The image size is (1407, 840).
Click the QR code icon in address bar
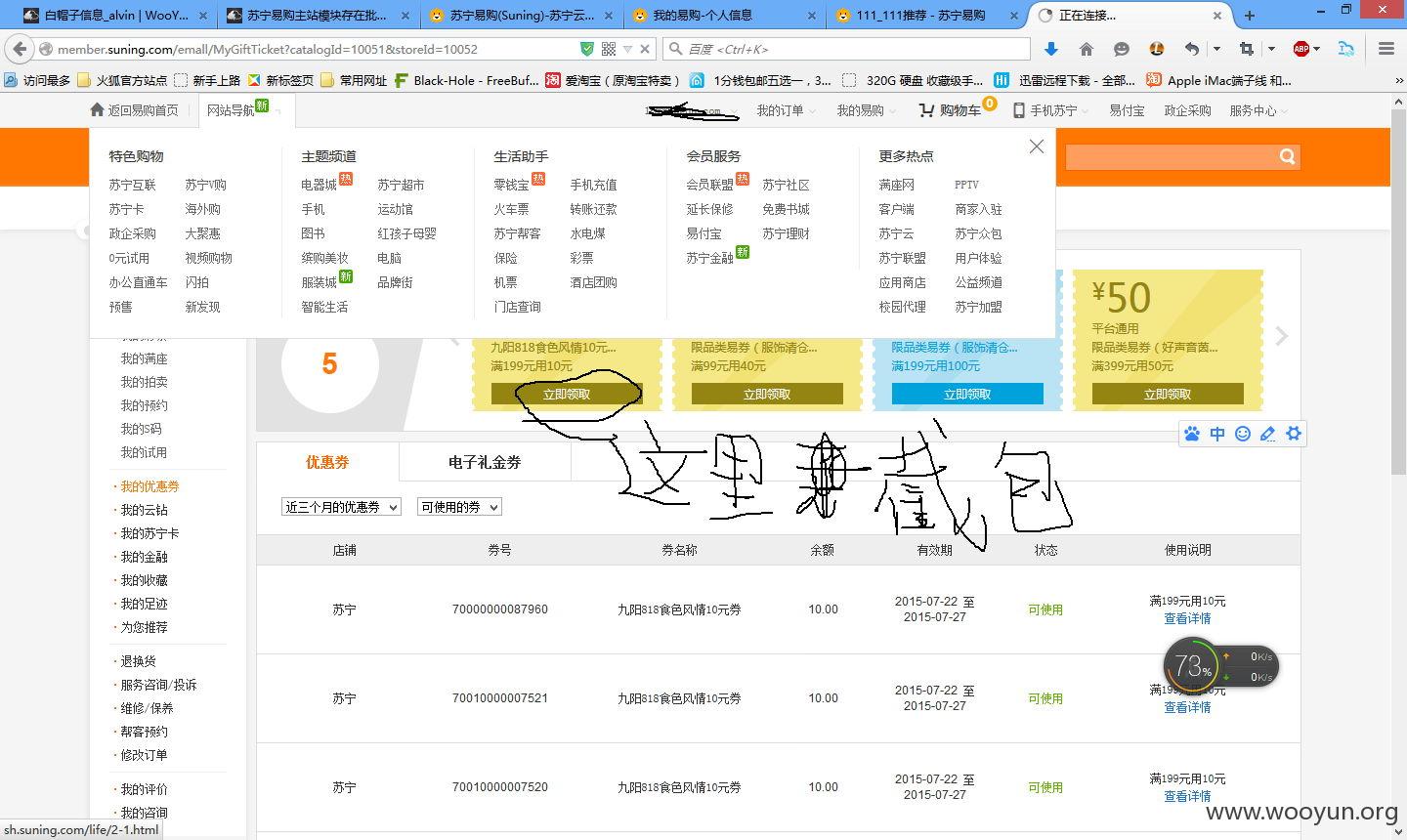609,49
